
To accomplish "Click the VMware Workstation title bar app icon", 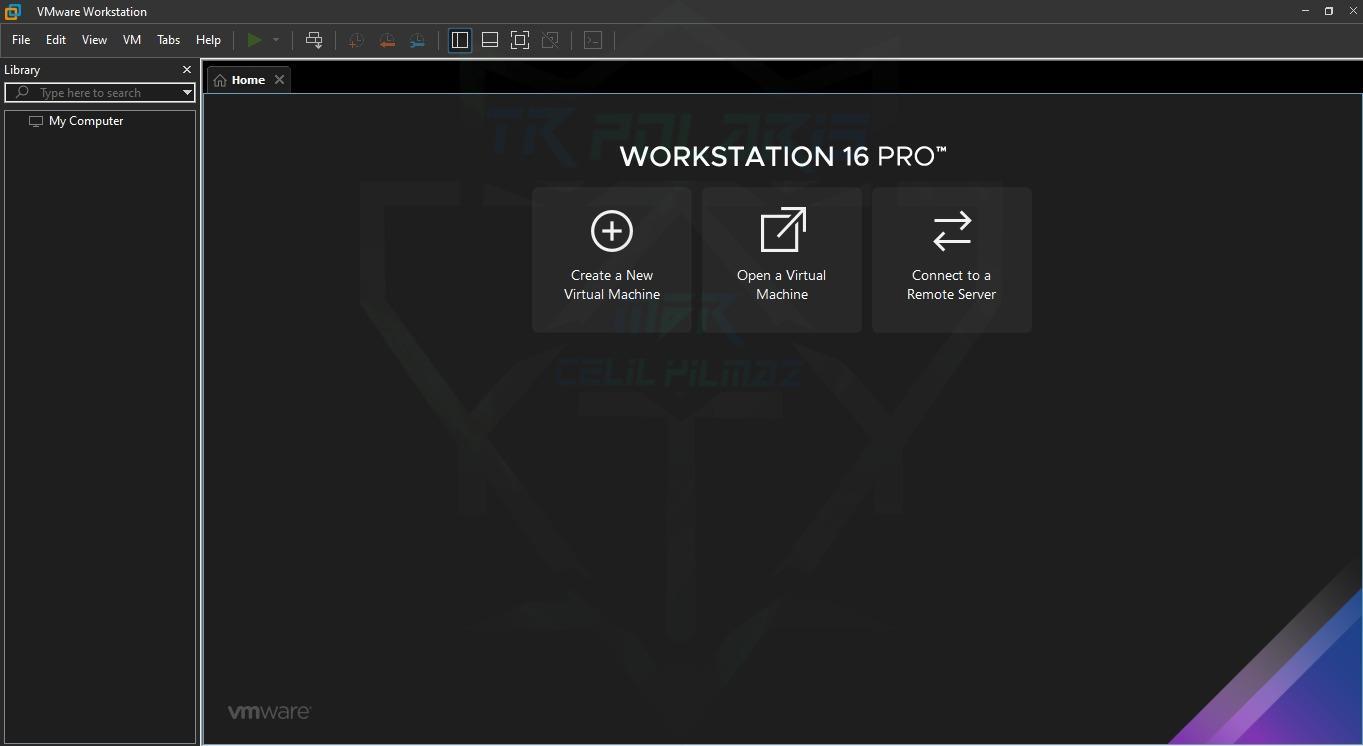I will point(13,11).
